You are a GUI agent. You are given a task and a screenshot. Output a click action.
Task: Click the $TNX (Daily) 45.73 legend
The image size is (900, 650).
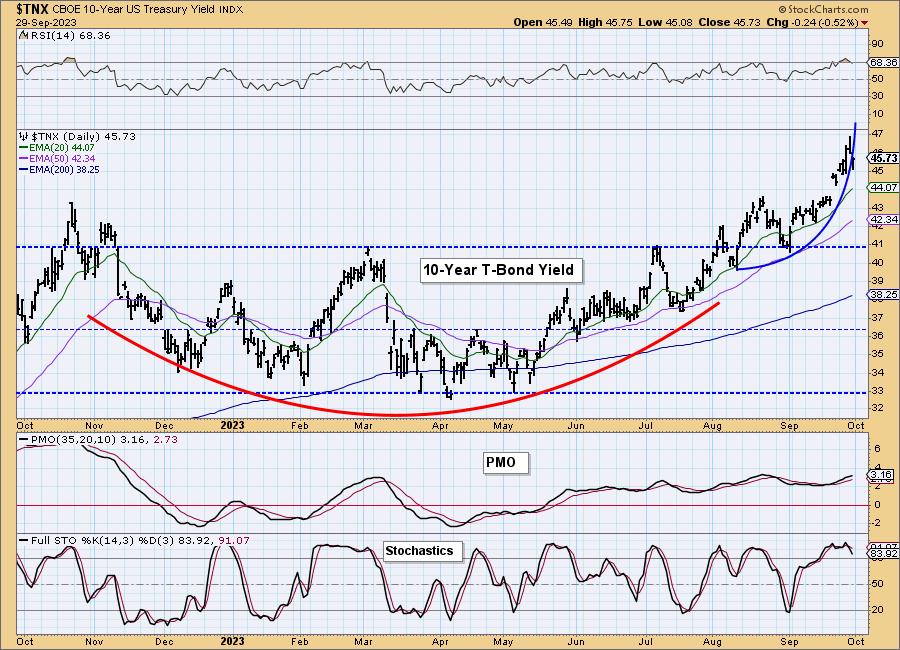coord(77,137)
